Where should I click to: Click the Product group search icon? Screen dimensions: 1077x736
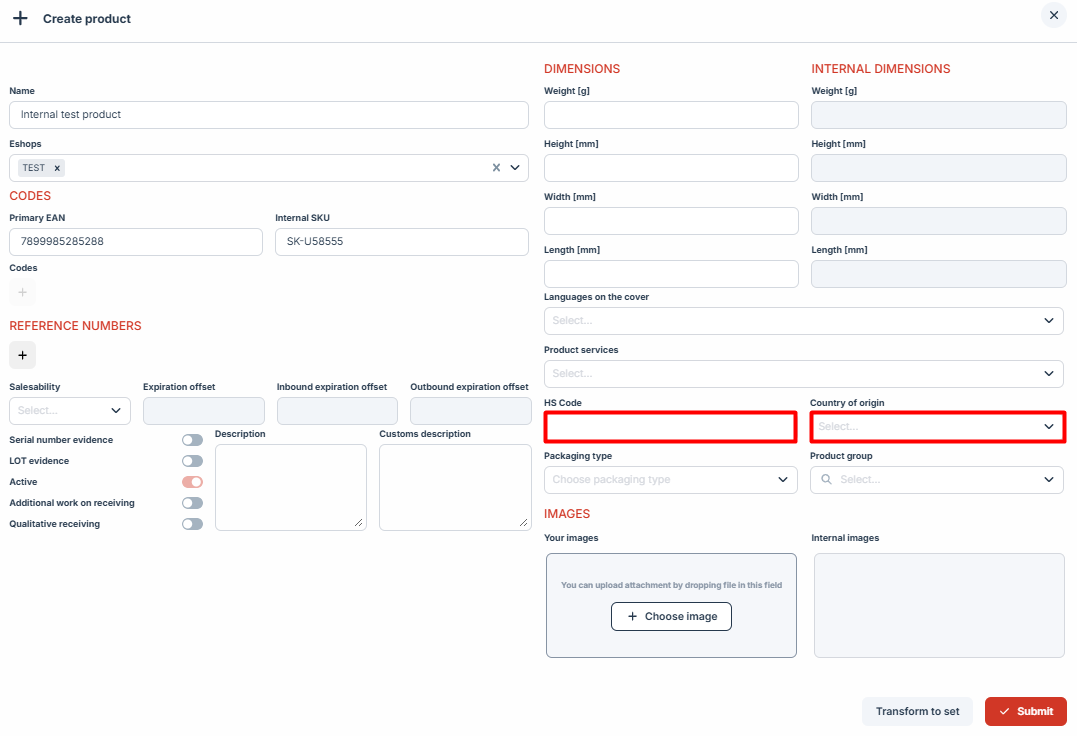826,480
